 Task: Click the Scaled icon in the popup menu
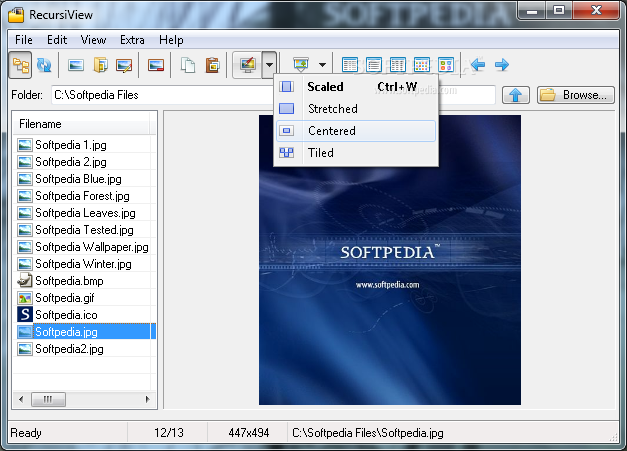coord(286,87)
